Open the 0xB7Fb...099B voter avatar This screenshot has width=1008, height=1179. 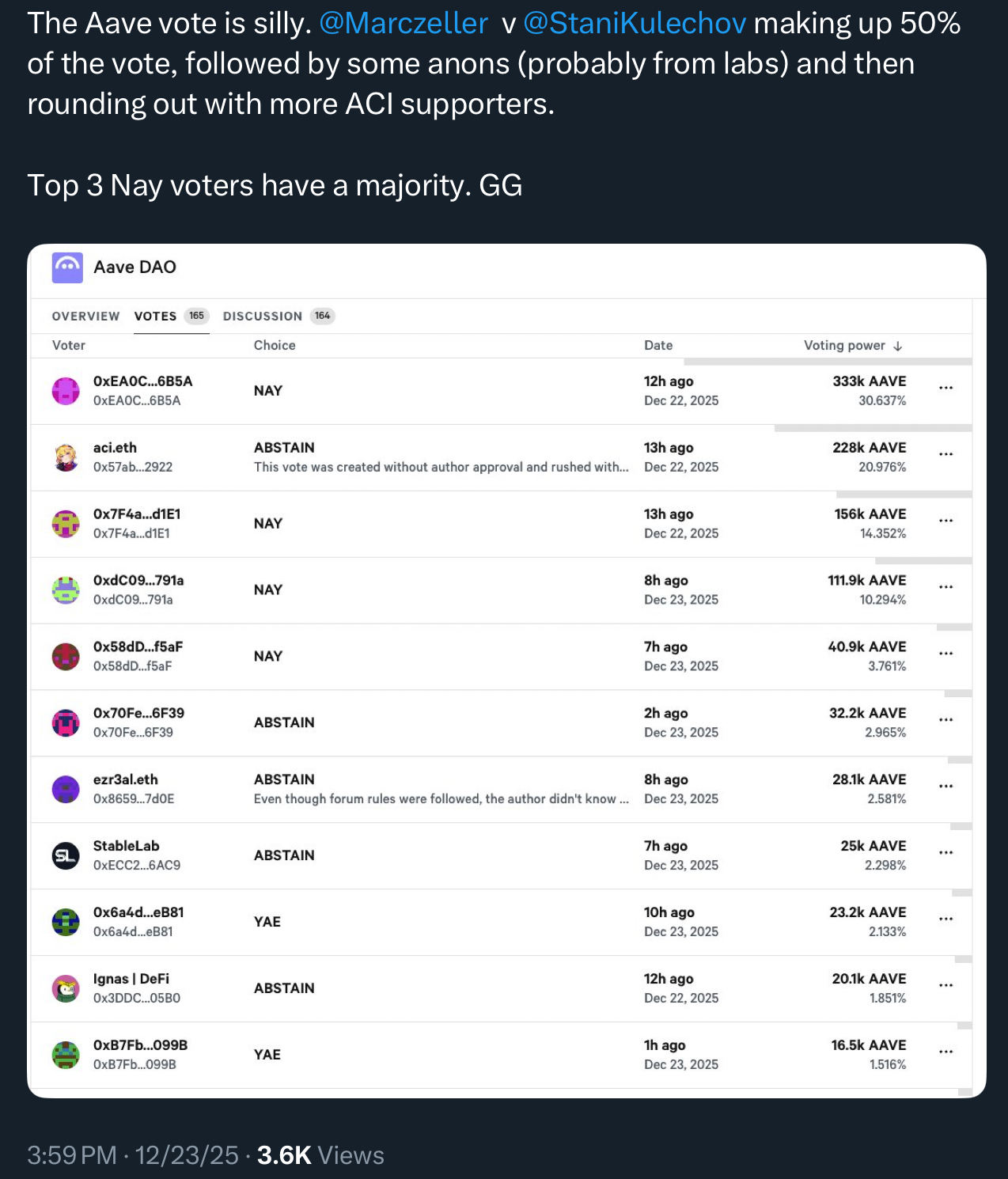[67, 1054]
